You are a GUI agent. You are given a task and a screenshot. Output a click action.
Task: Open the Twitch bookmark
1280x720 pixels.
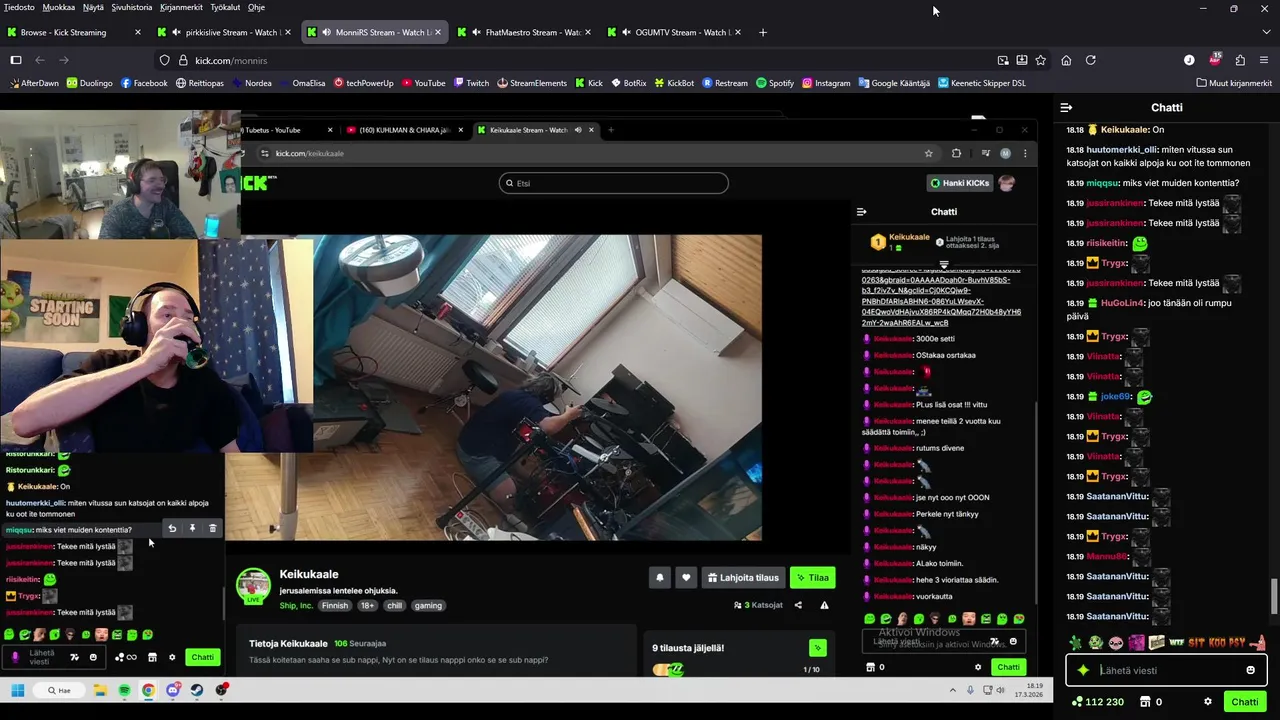[471, 83]
